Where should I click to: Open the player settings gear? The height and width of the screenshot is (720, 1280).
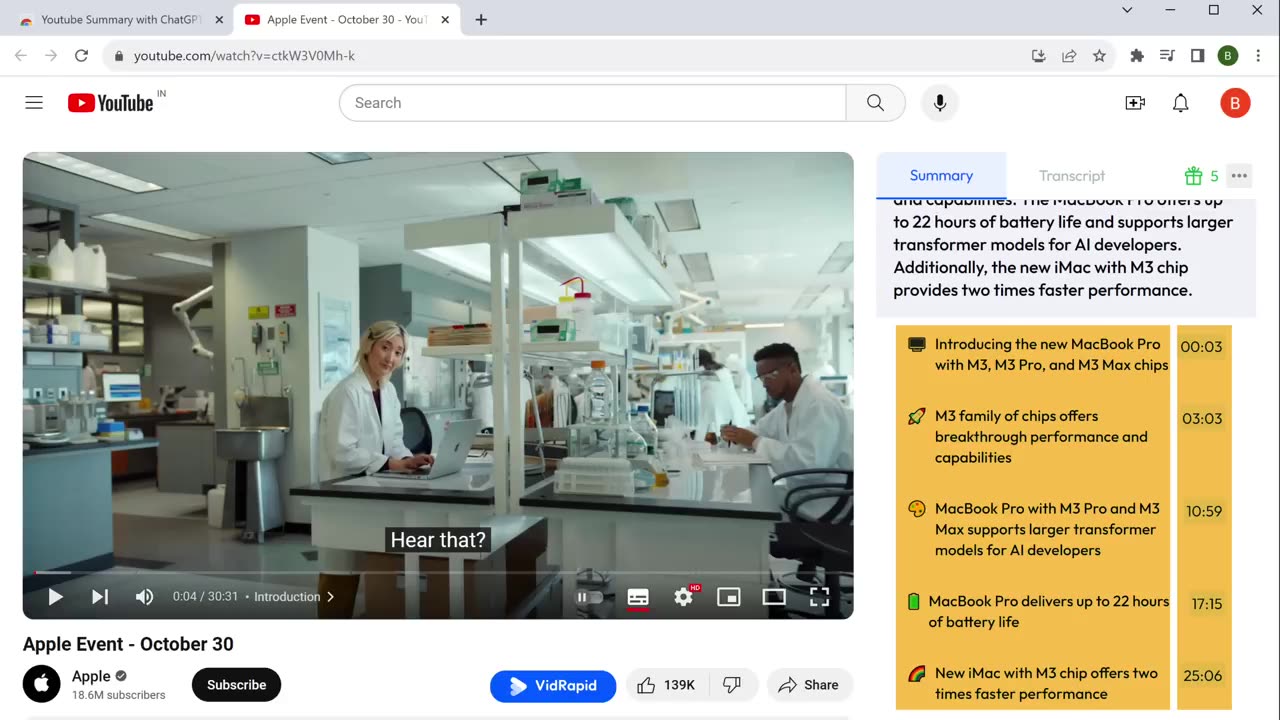tap(684, 597)
